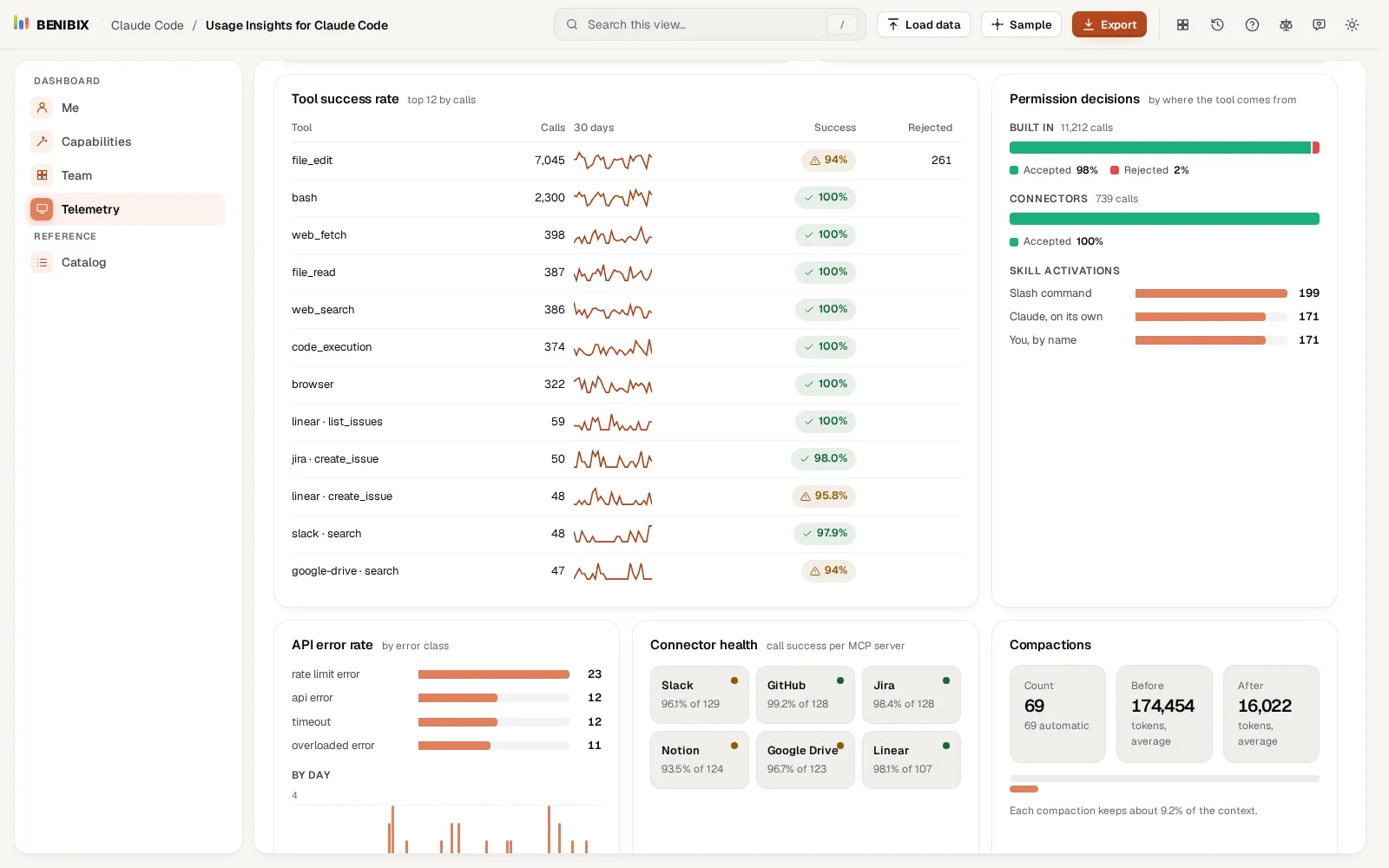Screen dimensions: 1389x868
Task: Click the warning icon on file_edit 94% badge
Action: pos(815,160)
